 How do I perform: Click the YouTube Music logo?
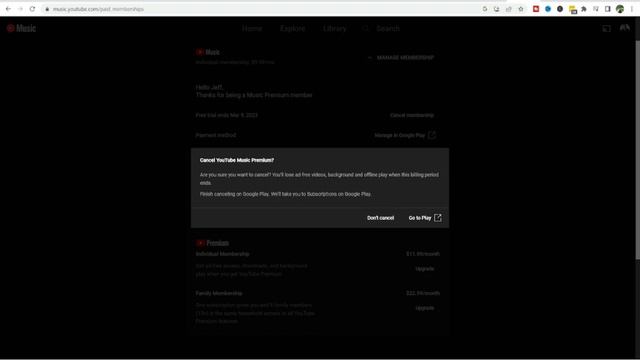[x=21, y=28]
